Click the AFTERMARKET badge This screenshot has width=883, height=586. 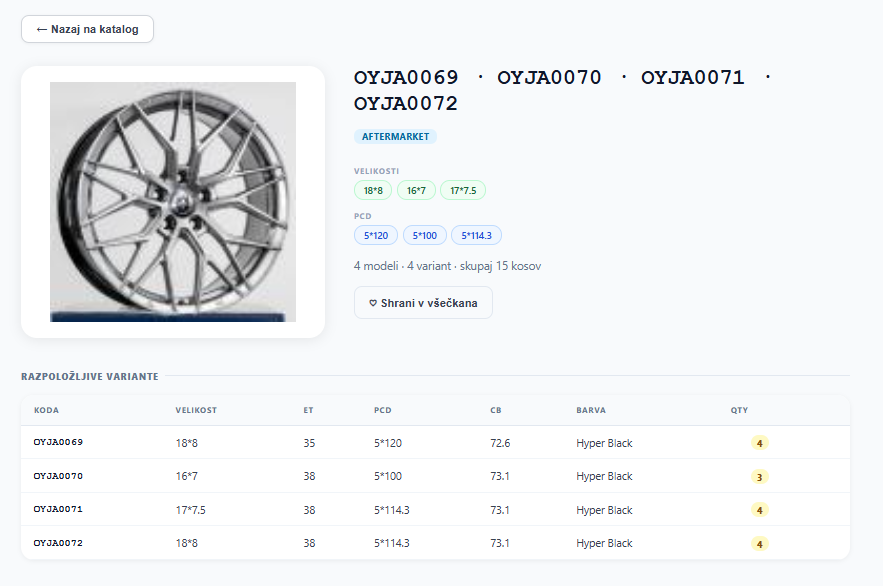395,136
